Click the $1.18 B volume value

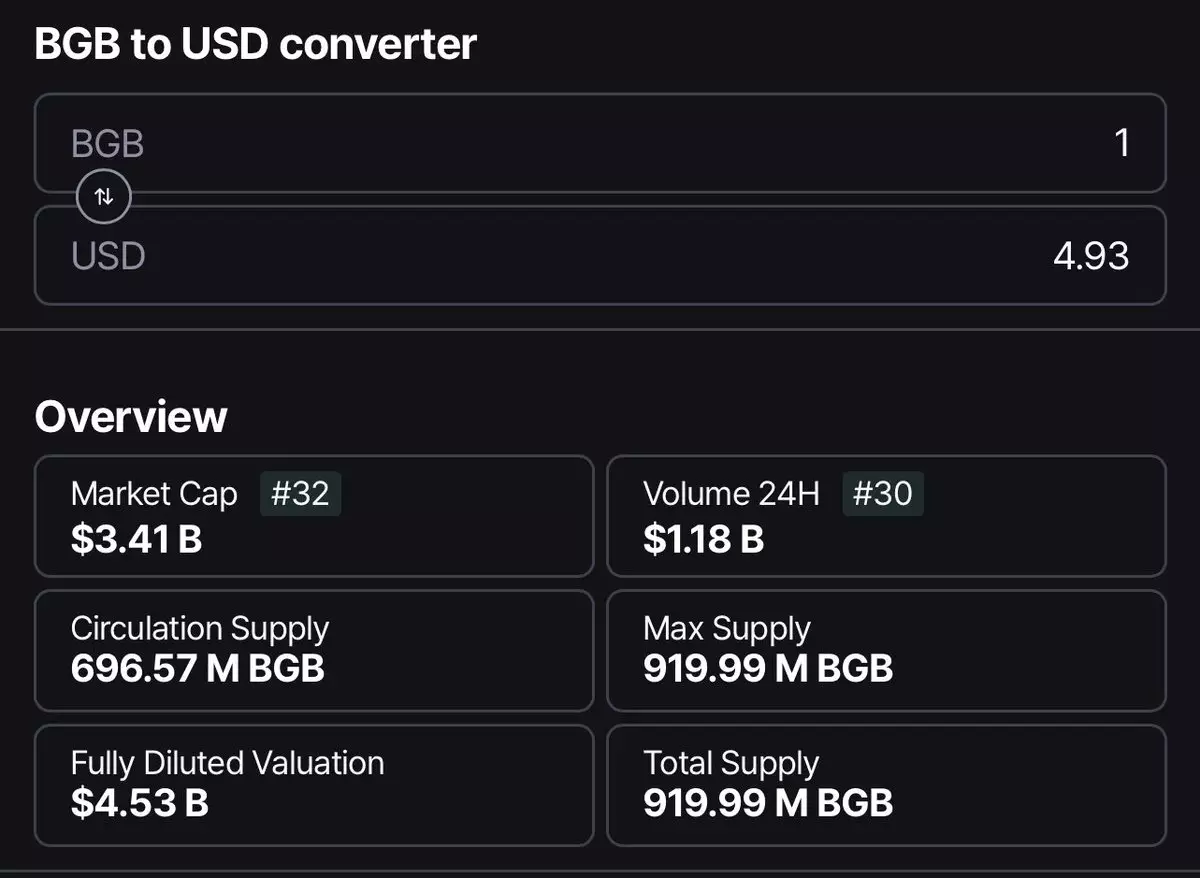pos(704,540)
